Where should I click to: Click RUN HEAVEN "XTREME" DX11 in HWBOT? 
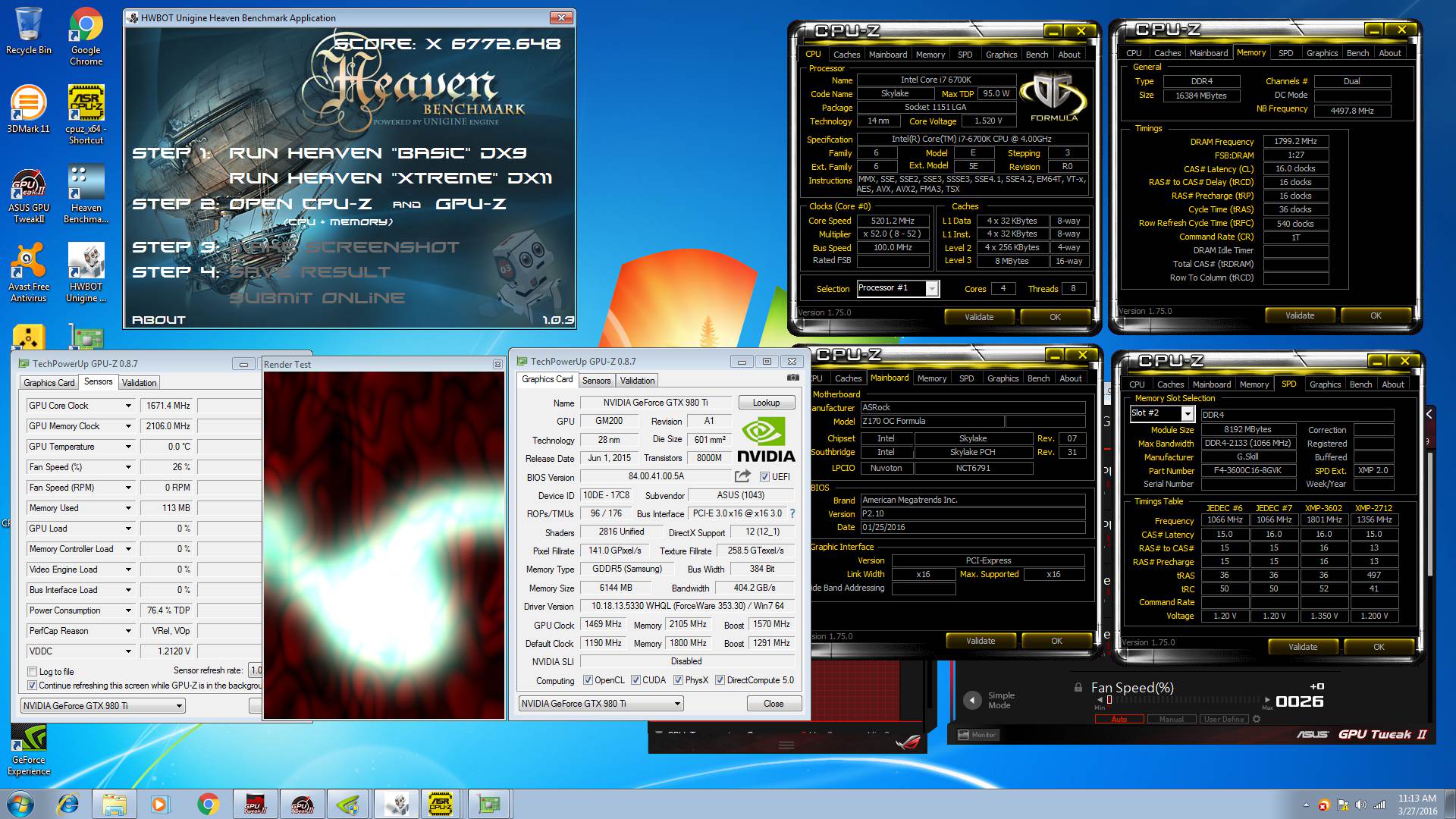391,178
